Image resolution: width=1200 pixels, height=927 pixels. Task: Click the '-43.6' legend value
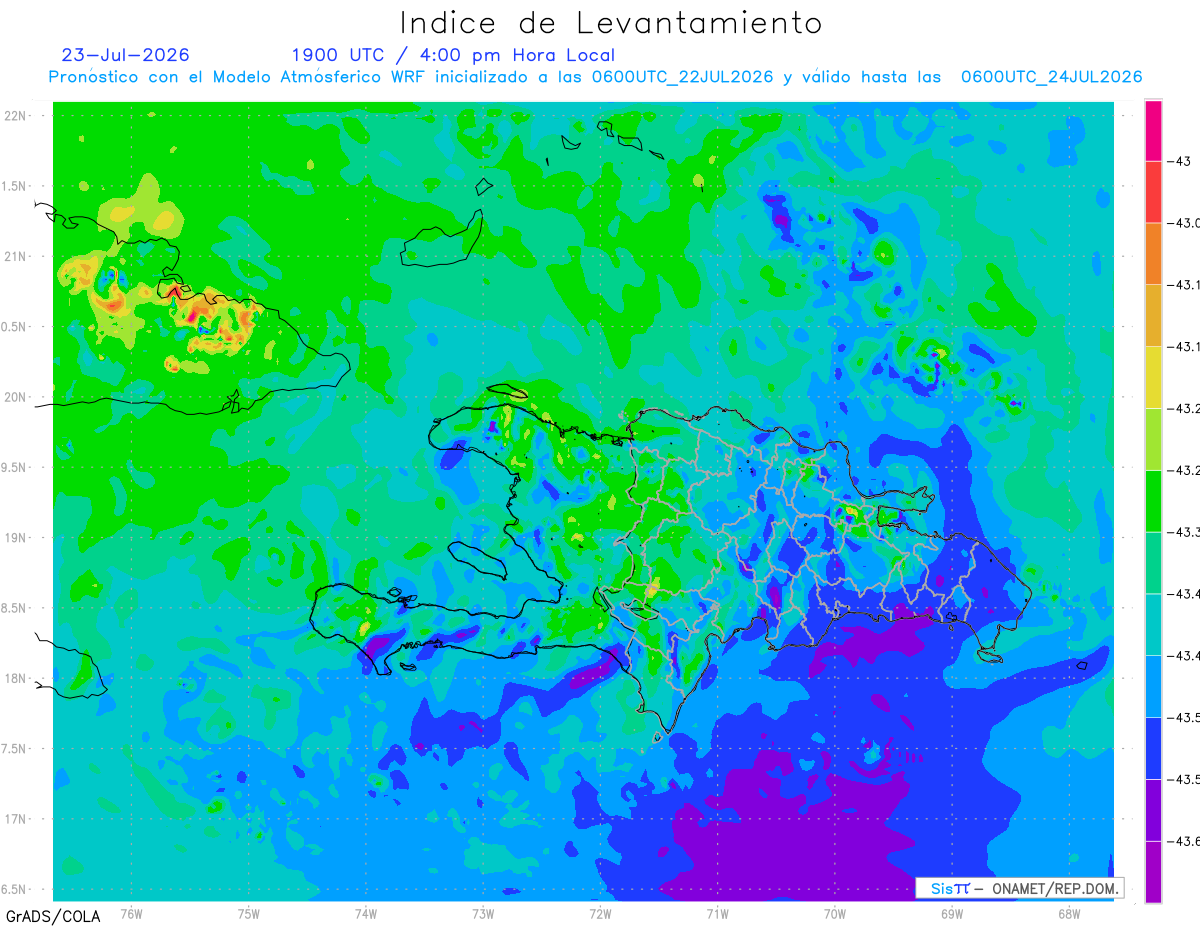(x=1184, y=841)
